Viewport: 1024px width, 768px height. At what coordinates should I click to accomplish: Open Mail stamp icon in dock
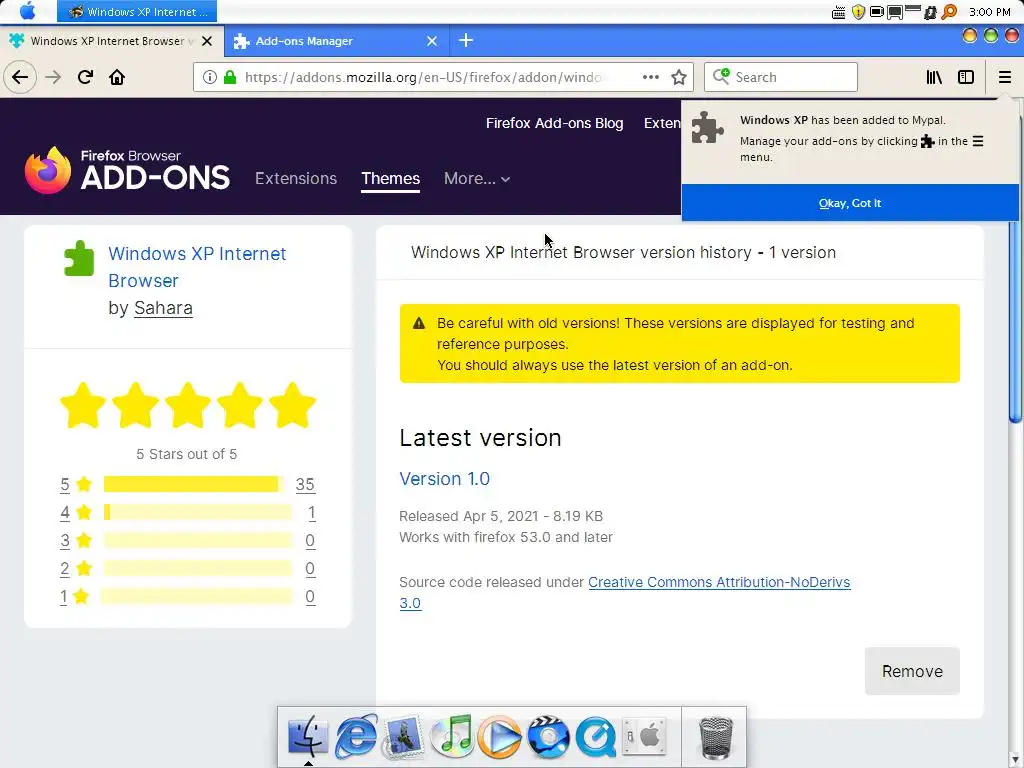[x=403, y=737]
